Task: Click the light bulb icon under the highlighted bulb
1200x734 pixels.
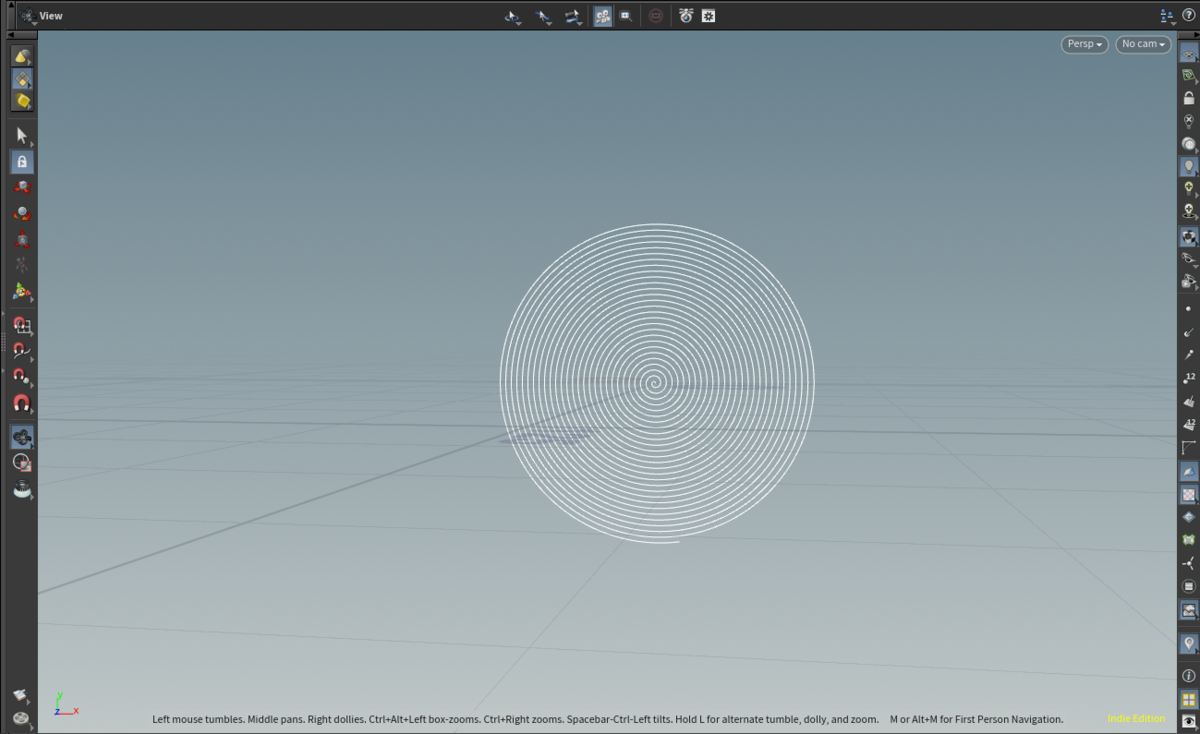Action: [1189, 188]
